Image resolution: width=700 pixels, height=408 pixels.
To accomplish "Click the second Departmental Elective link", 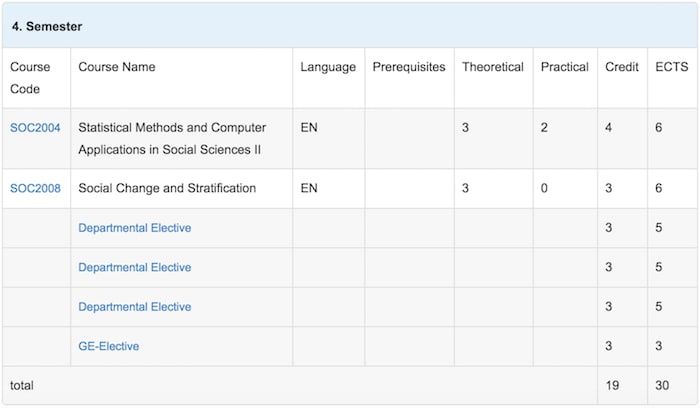I will [x=134, y=267].
